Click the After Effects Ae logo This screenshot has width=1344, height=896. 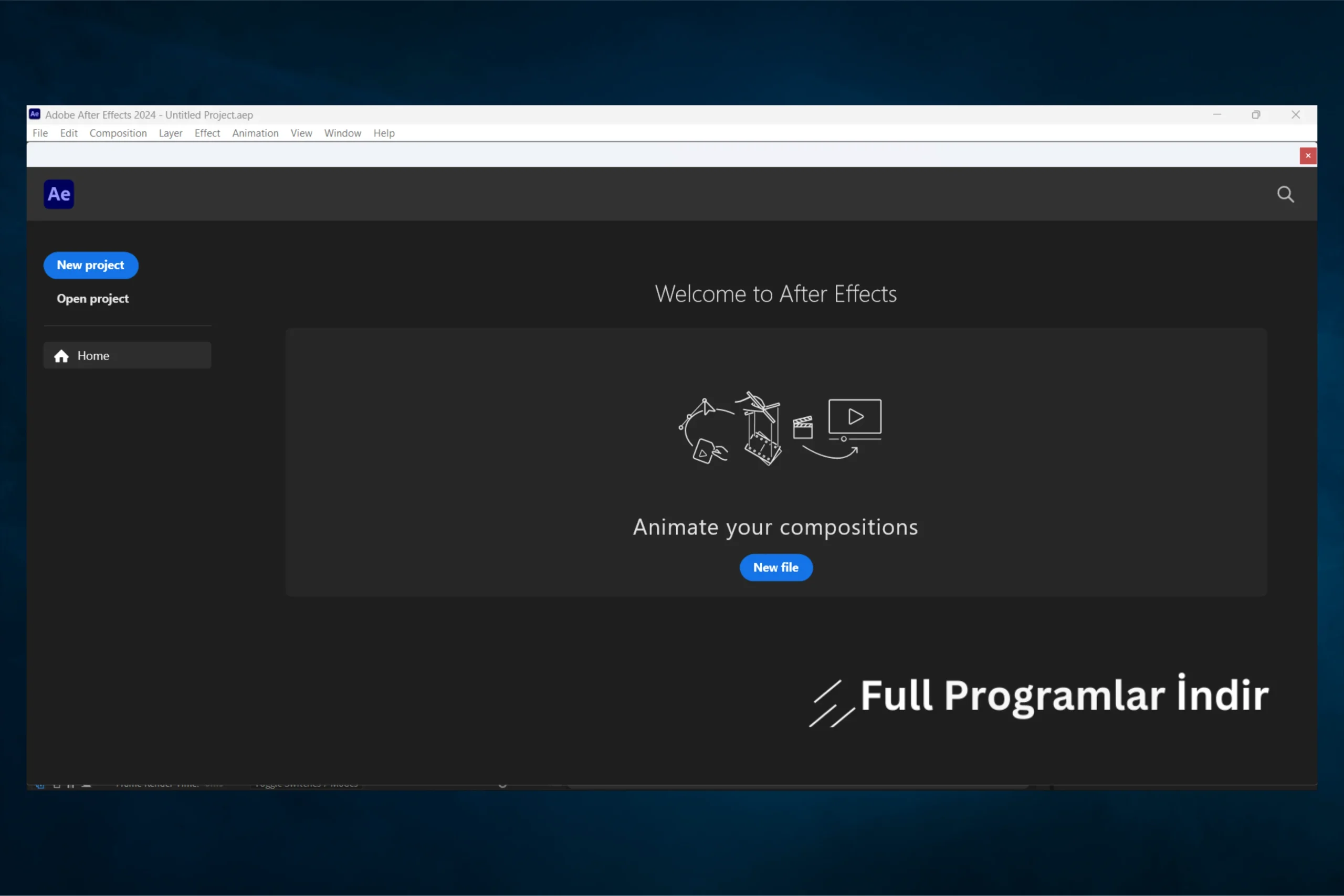[59, 194]
